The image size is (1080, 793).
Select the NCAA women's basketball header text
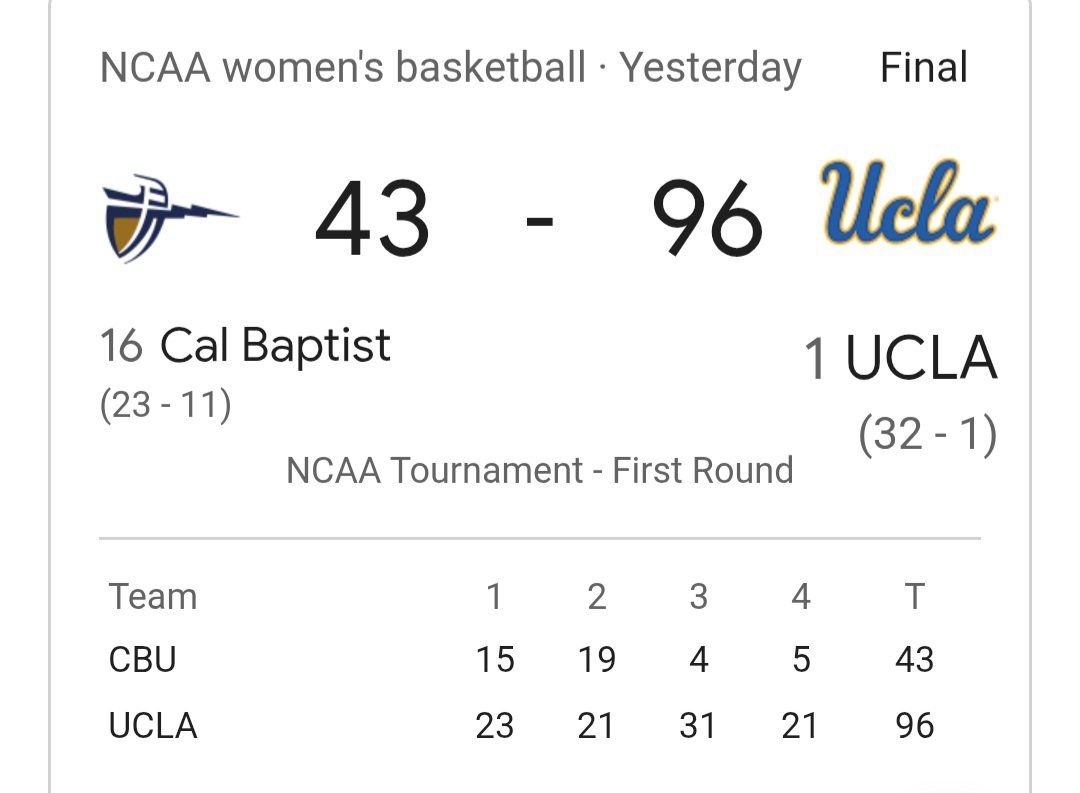342,68
